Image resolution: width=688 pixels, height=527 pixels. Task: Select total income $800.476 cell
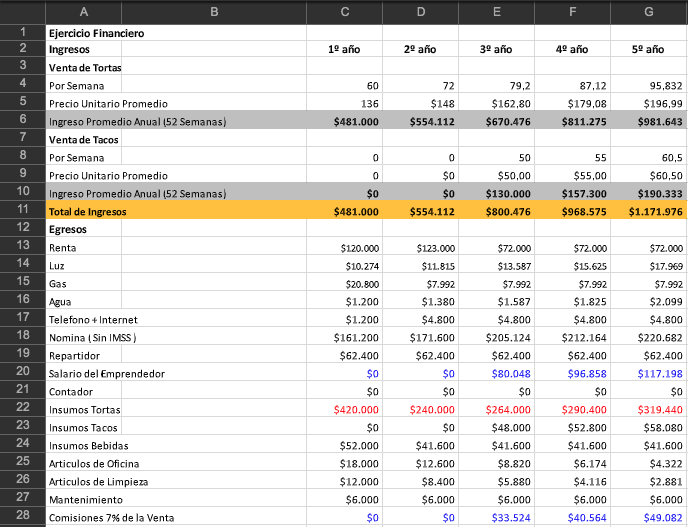pyautogui.click(x=496, y=212)
